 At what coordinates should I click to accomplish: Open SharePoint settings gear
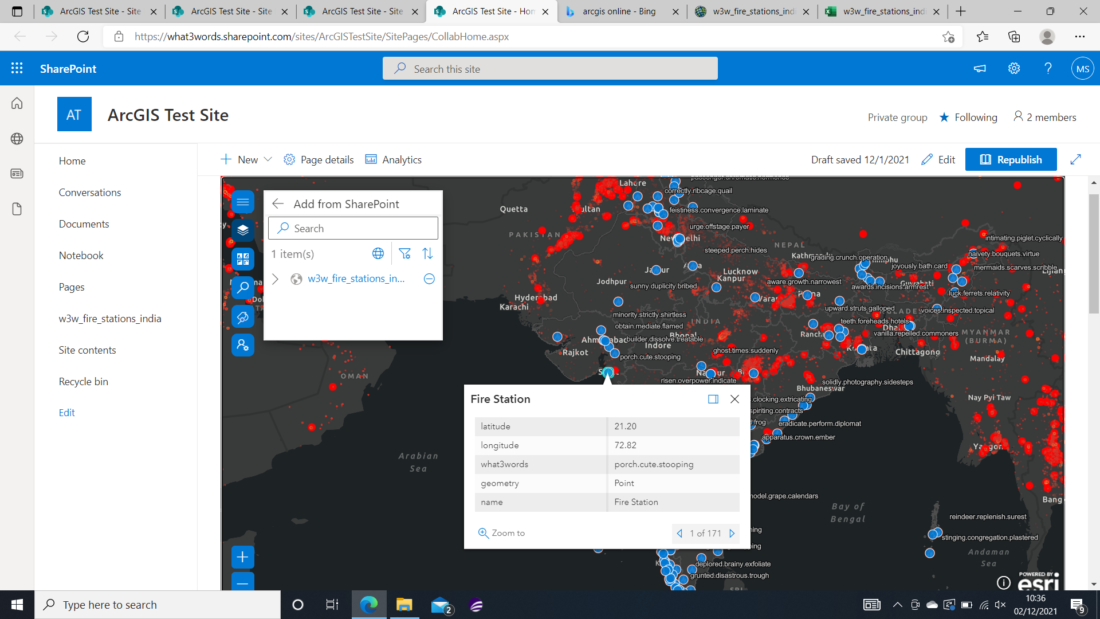[1014, 69]
